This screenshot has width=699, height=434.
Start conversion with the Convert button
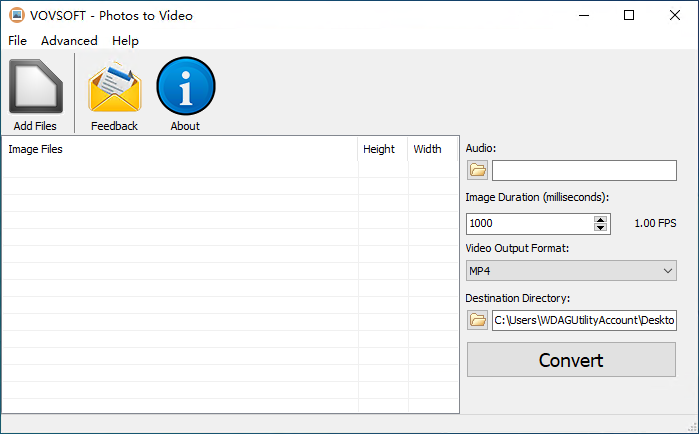point(571,360)
